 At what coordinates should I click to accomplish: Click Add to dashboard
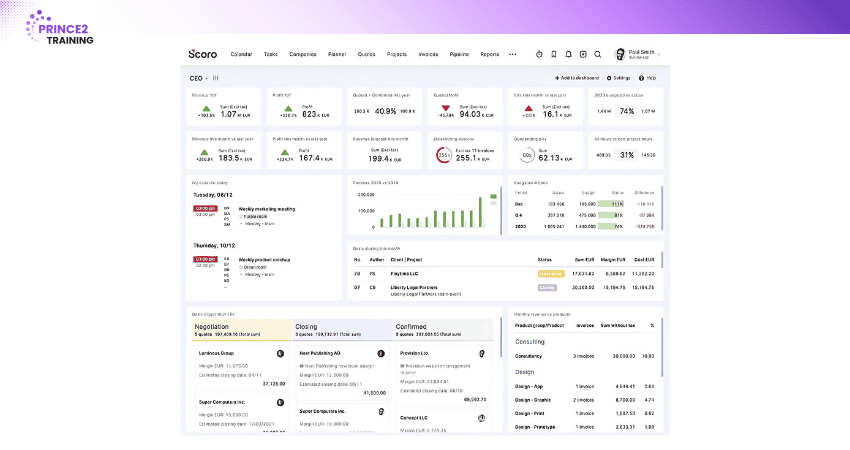pos(577,77)
